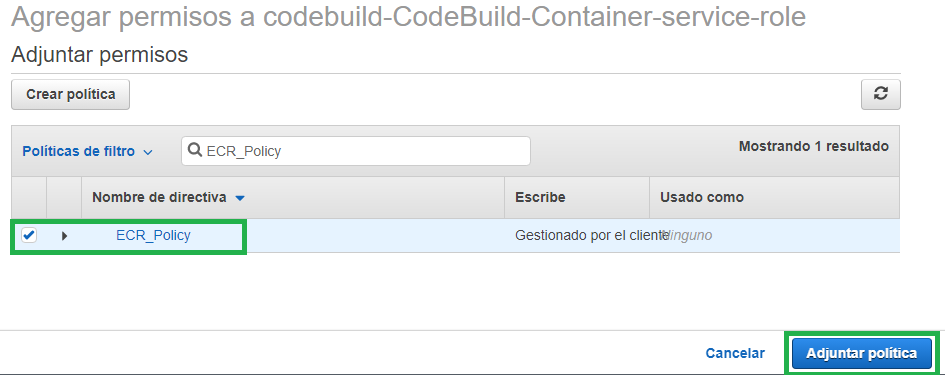Click the Adjuntar permisos heading
This screenshot has height=375, width=945.
[99, 55]
